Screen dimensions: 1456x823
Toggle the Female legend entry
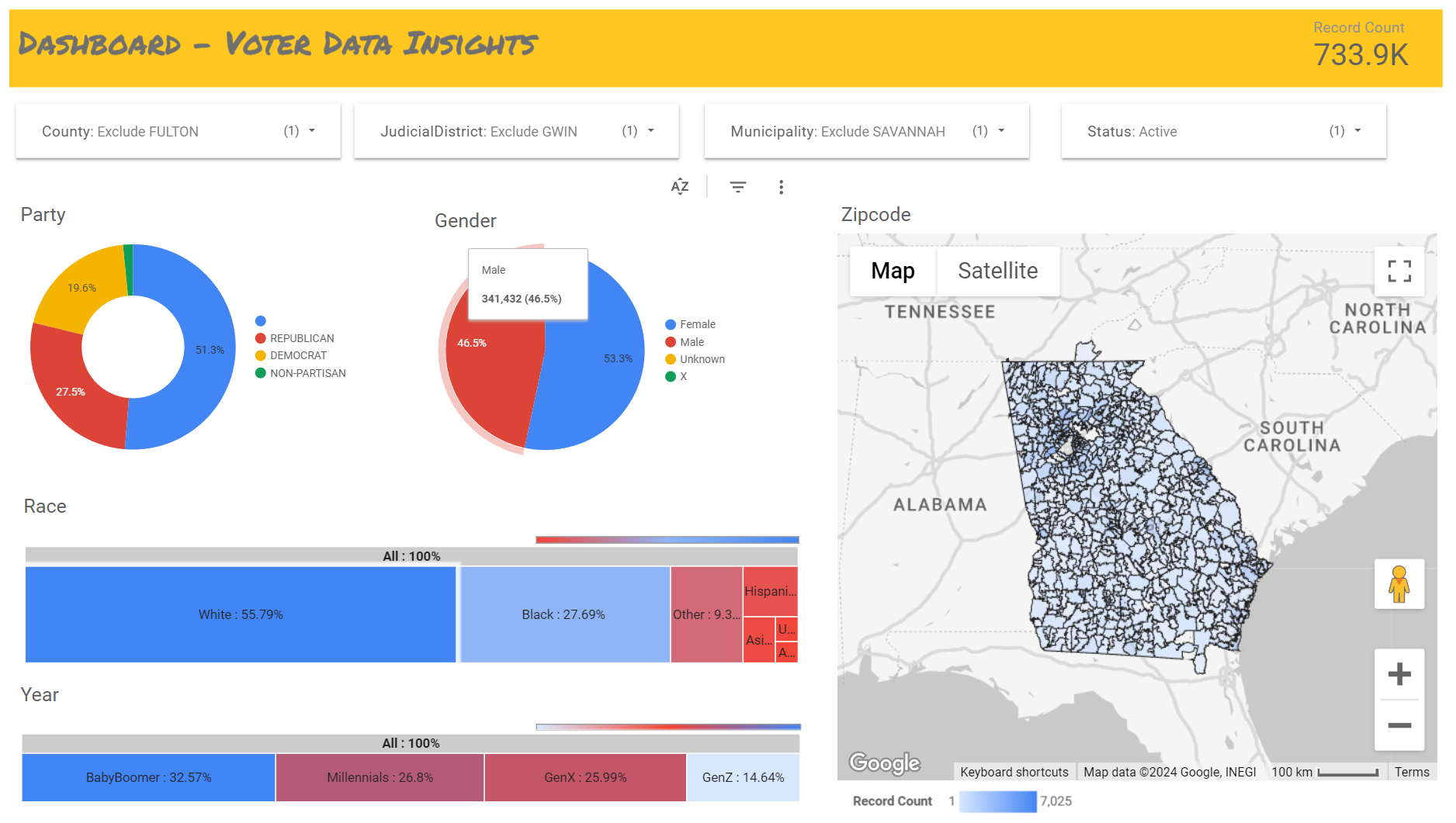(697, 324)
